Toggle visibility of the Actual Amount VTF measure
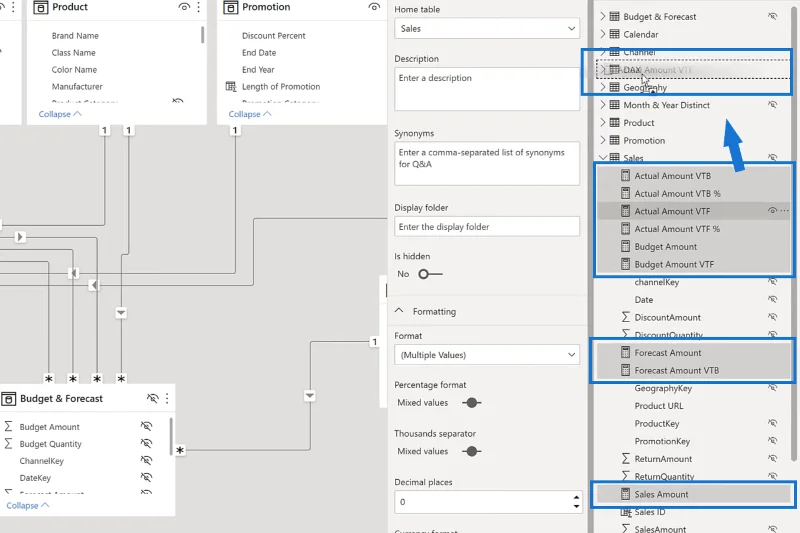Image resolution: width=800 pixels, height=533 pixels. (x=772, y=211)
